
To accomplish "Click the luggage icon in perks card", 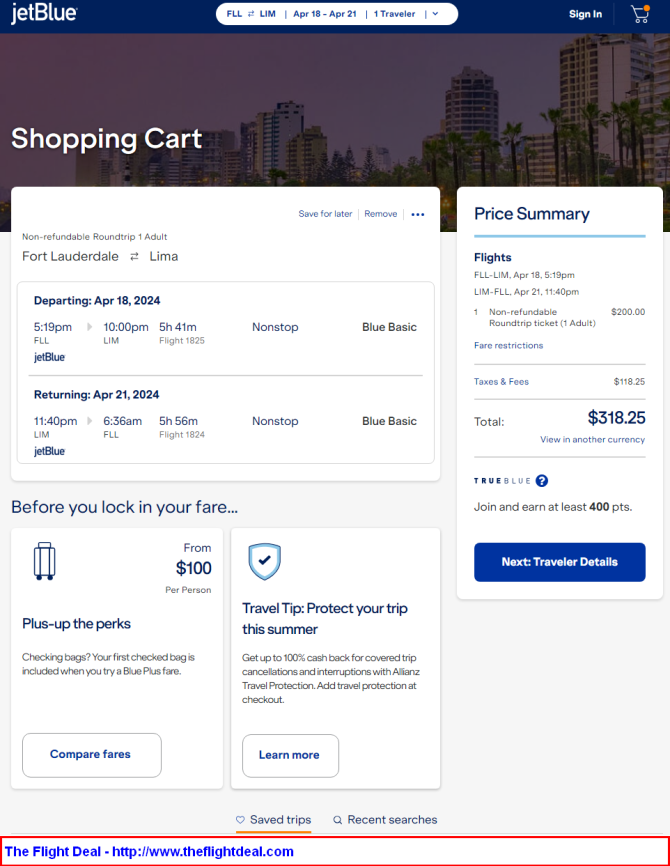I will [x=44, y=561].
